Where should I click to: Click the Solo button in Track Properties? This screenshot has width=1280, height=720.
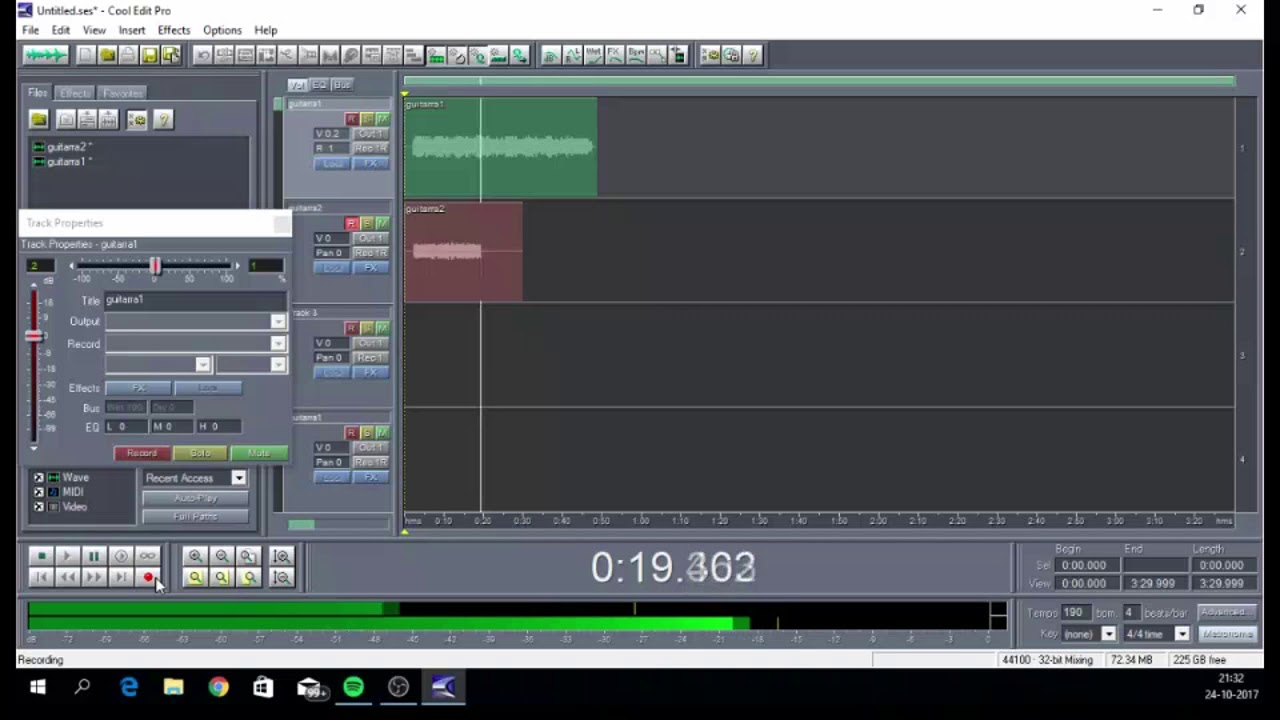(x=200, y=453)
